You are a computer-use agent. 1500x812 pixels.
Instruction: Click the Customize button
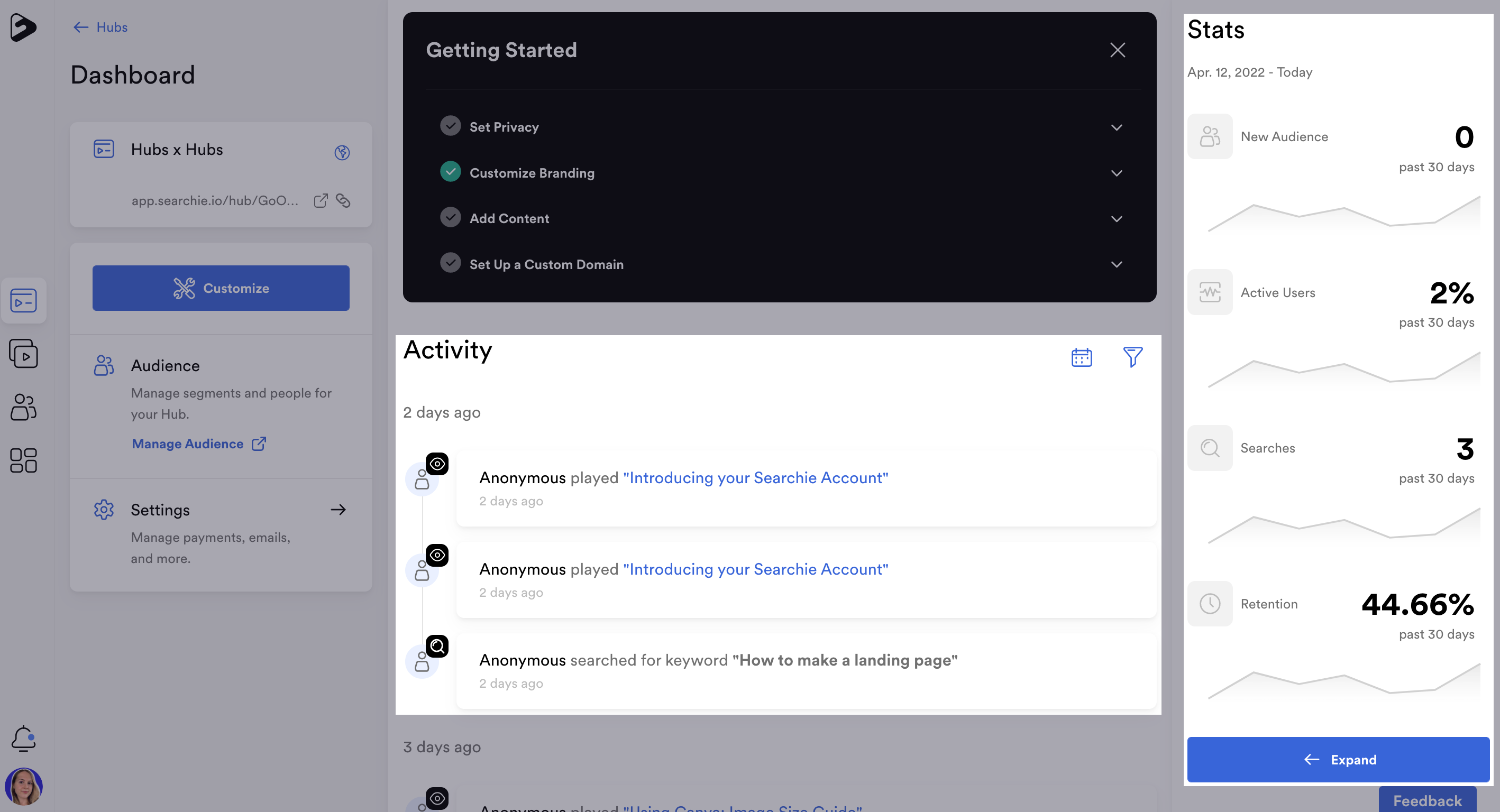coord(221,288)
